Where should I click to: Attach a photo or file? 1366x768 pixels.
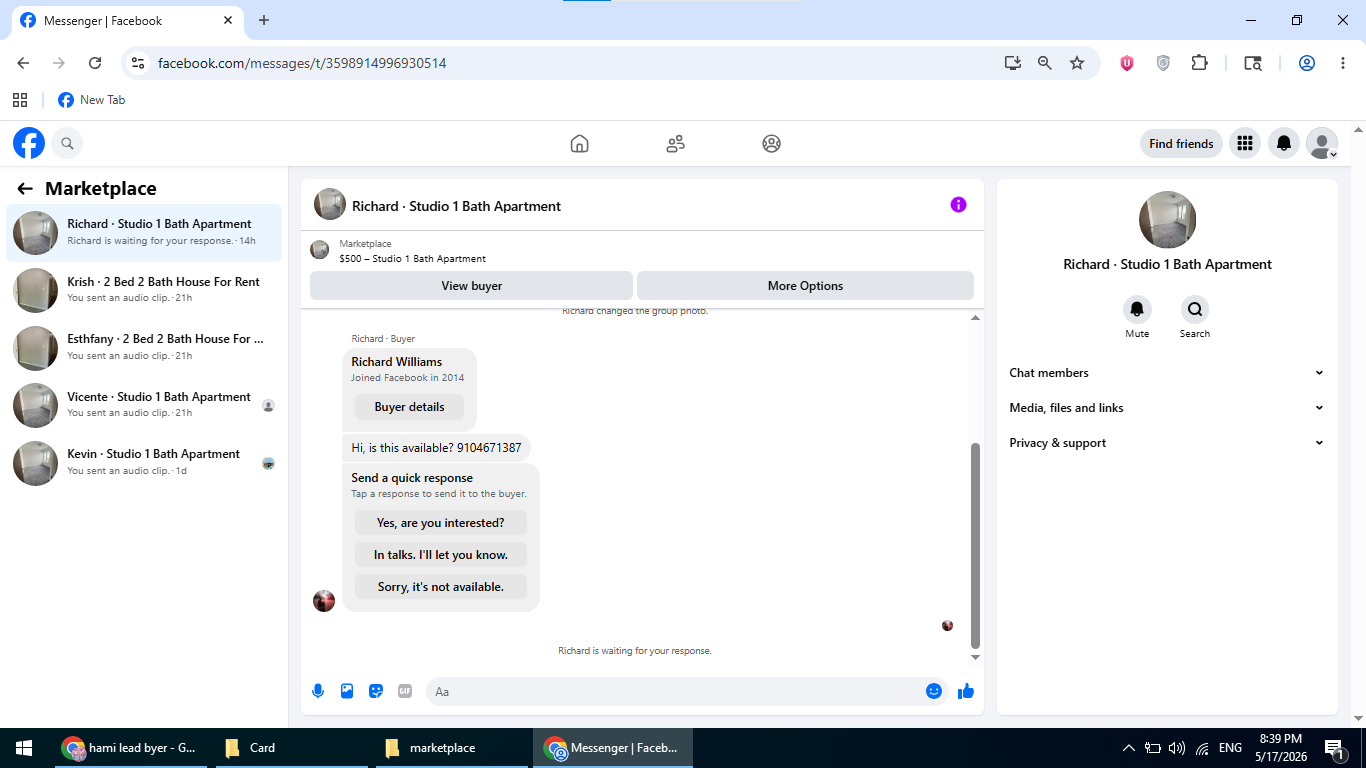click(x=347, y=691)
